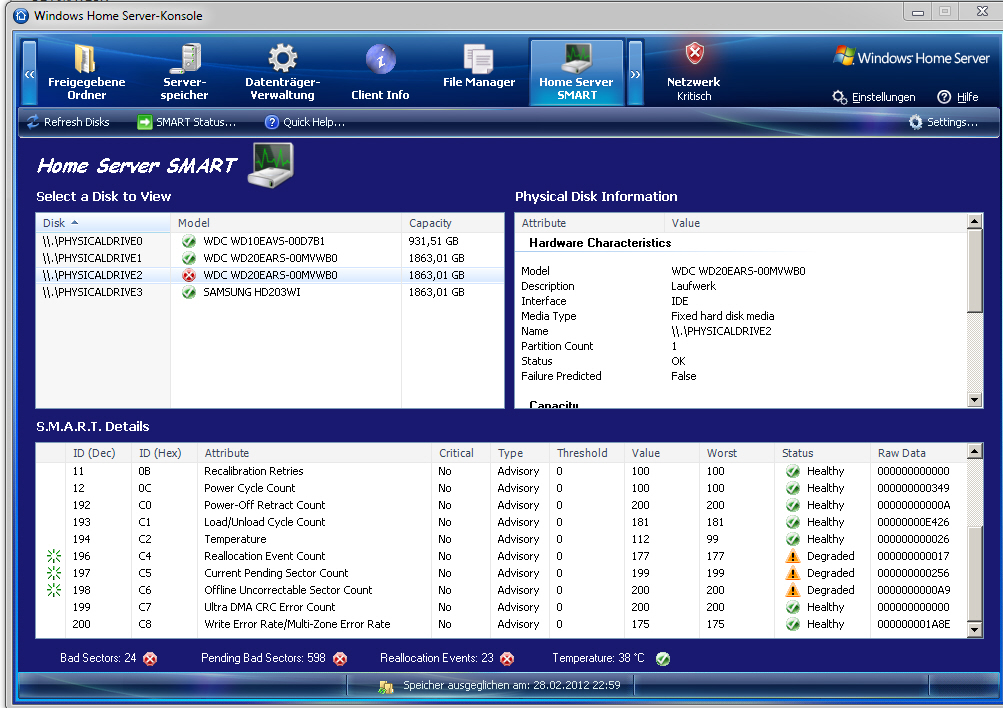Click the Client Info icon
Screen dimensions: 1003x708
[380, 59]
